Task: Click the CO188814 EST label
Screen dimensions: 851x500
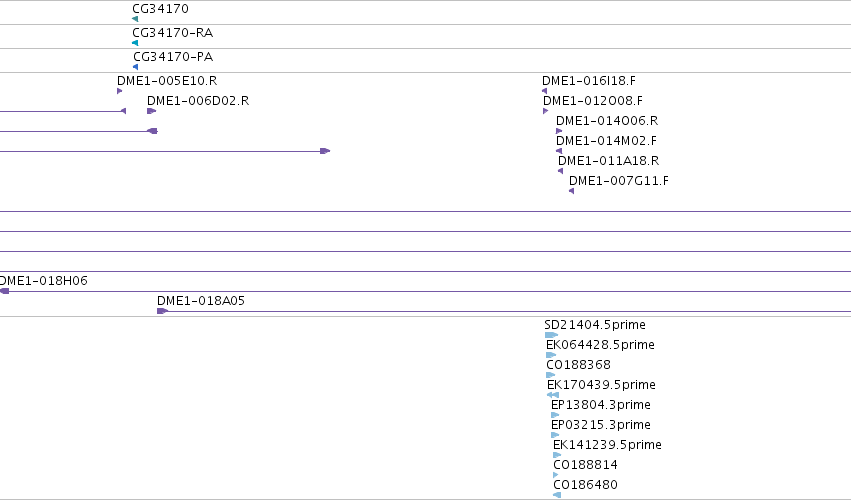Action: click(585, 465)
